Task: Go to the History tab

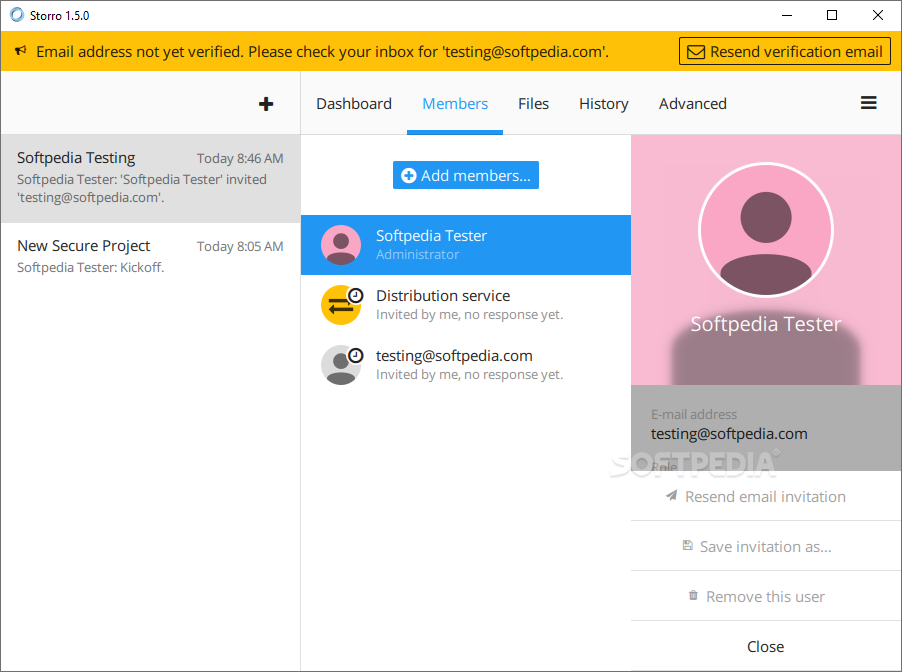Action: [x=603, y=104]
